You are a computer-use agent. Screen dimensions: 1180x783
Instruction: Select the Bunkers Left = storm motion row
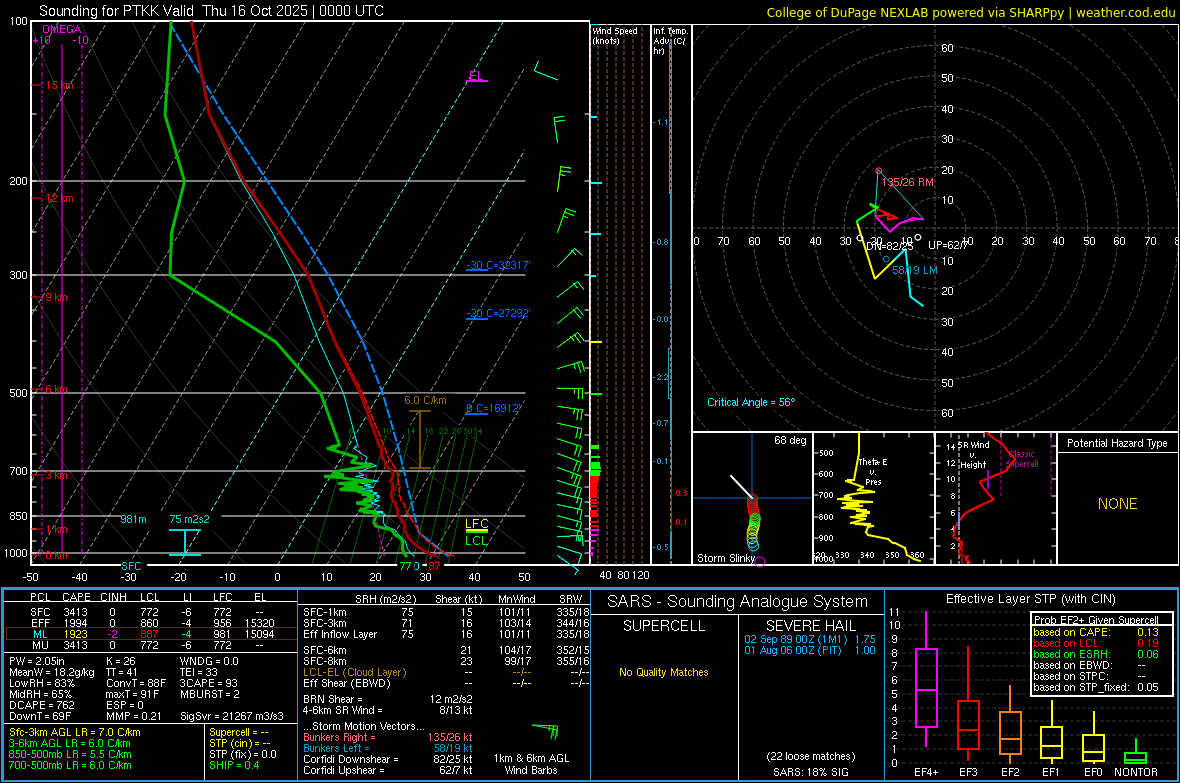(388, 748)
